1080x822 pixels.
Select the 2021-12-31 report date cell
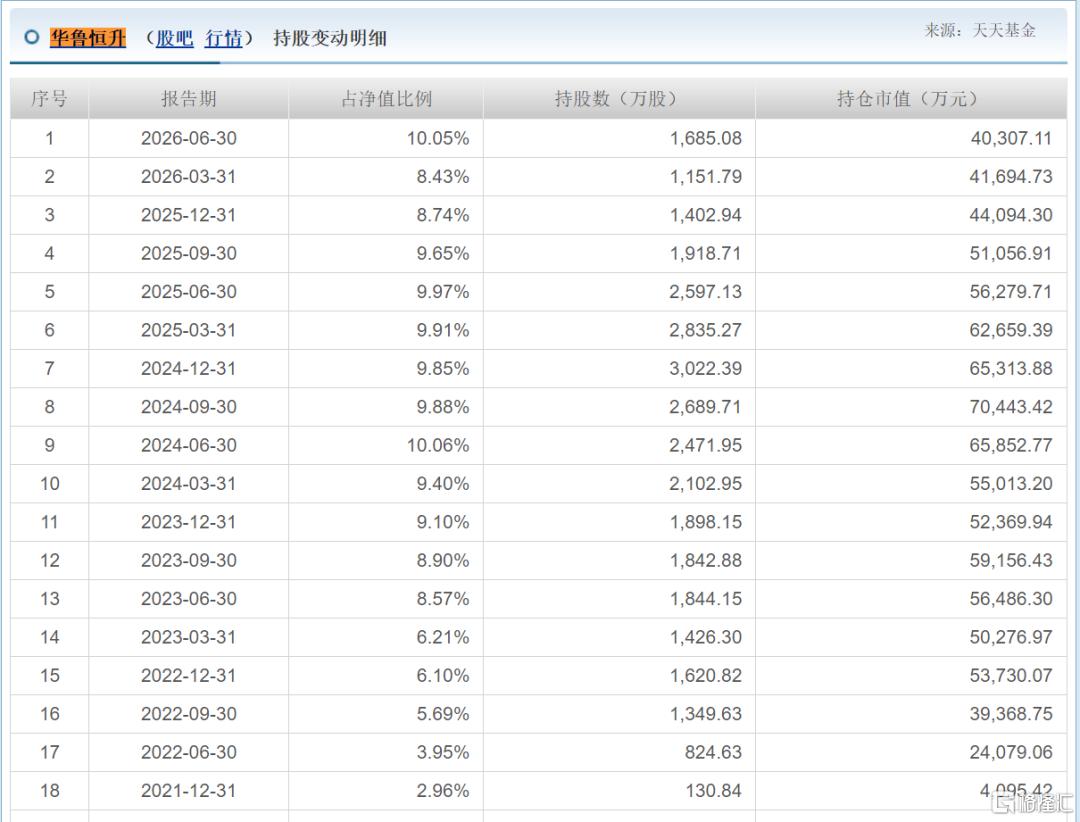(x=189, y=790)
